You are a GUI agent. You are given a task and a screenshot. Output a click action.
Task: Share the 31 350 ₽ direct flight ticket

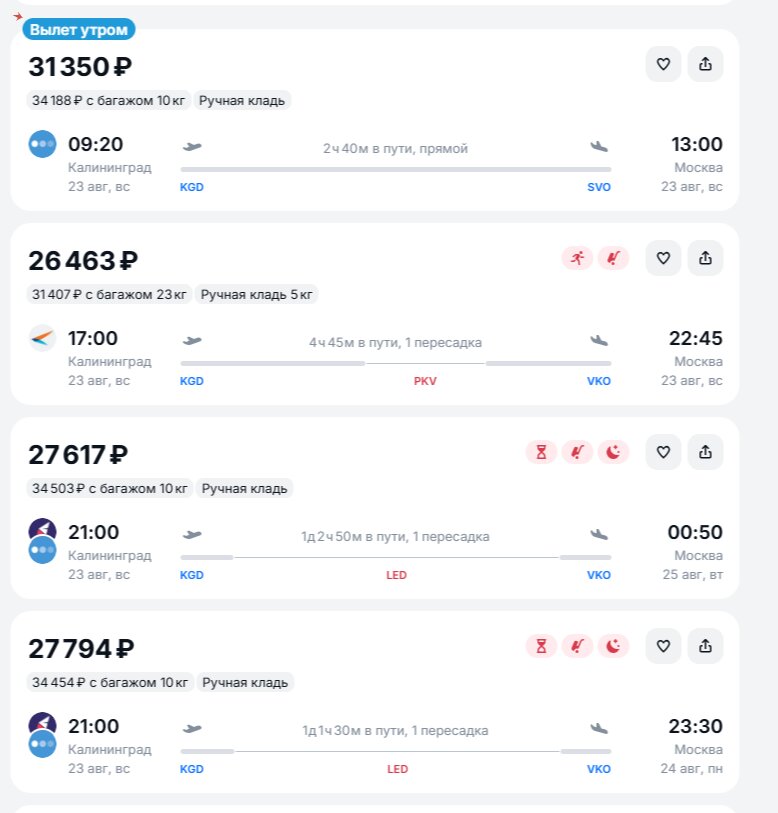point(705,64)
